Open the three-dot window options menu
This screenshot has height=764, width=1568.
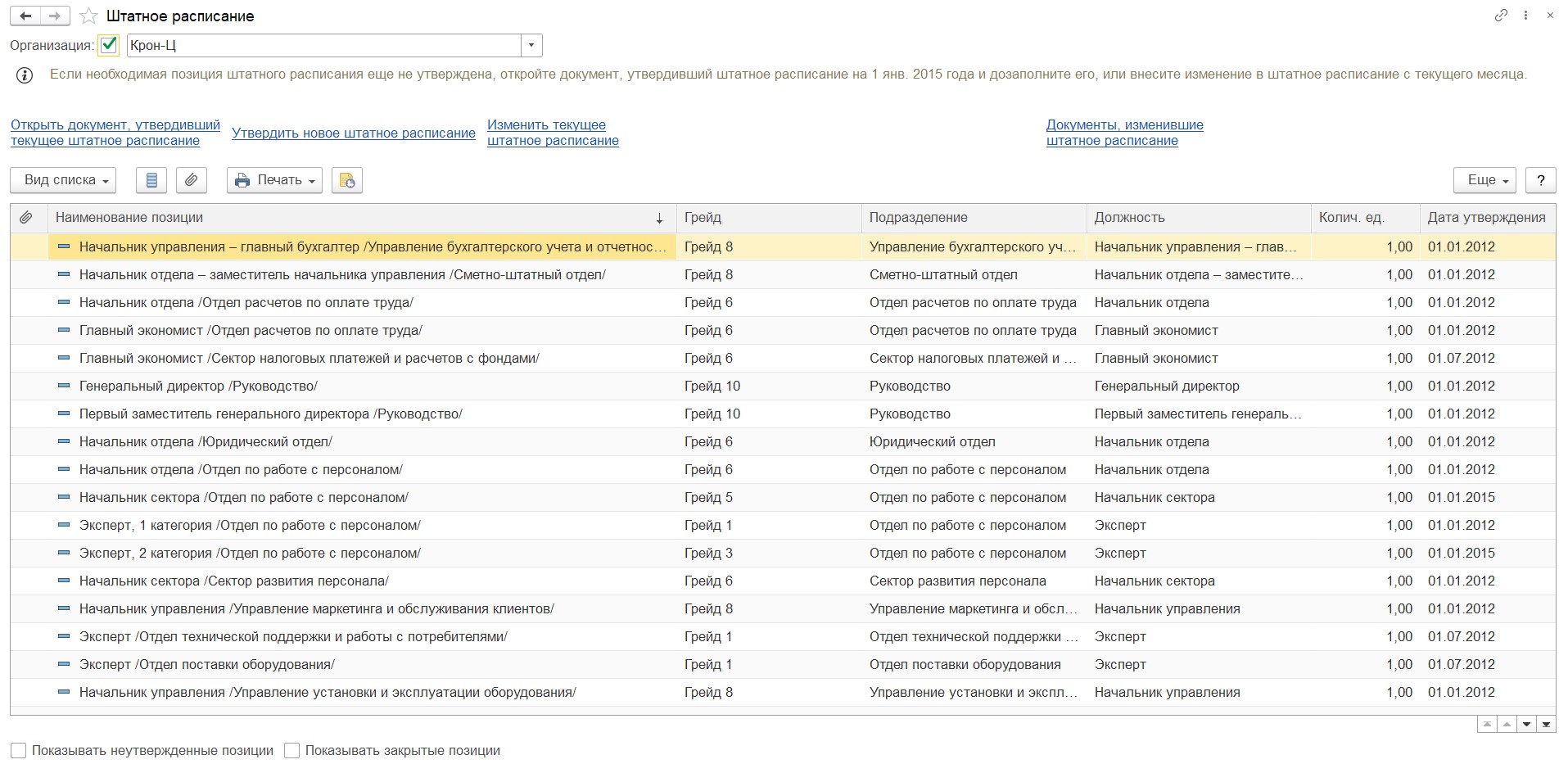click(x=1525, y=16)
